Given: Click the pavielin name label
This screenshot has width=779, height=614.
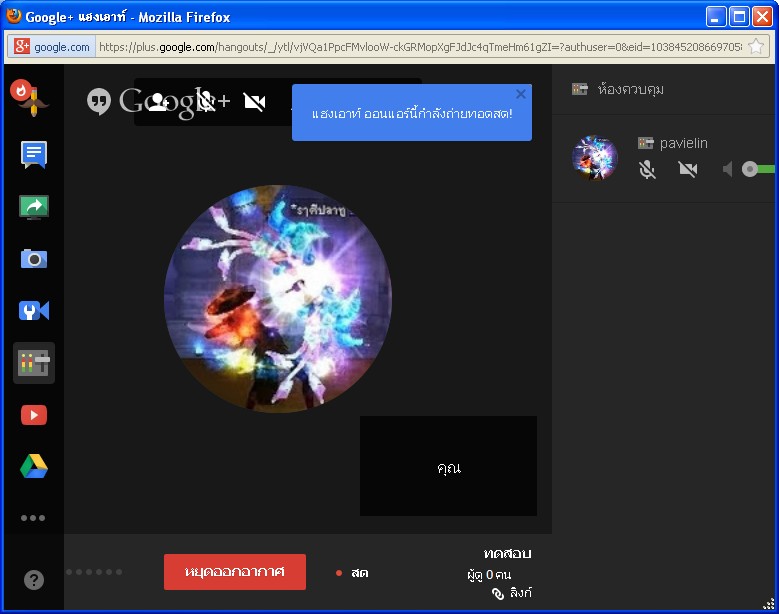Looking at the screenshot, I should [x=684, y=143].
